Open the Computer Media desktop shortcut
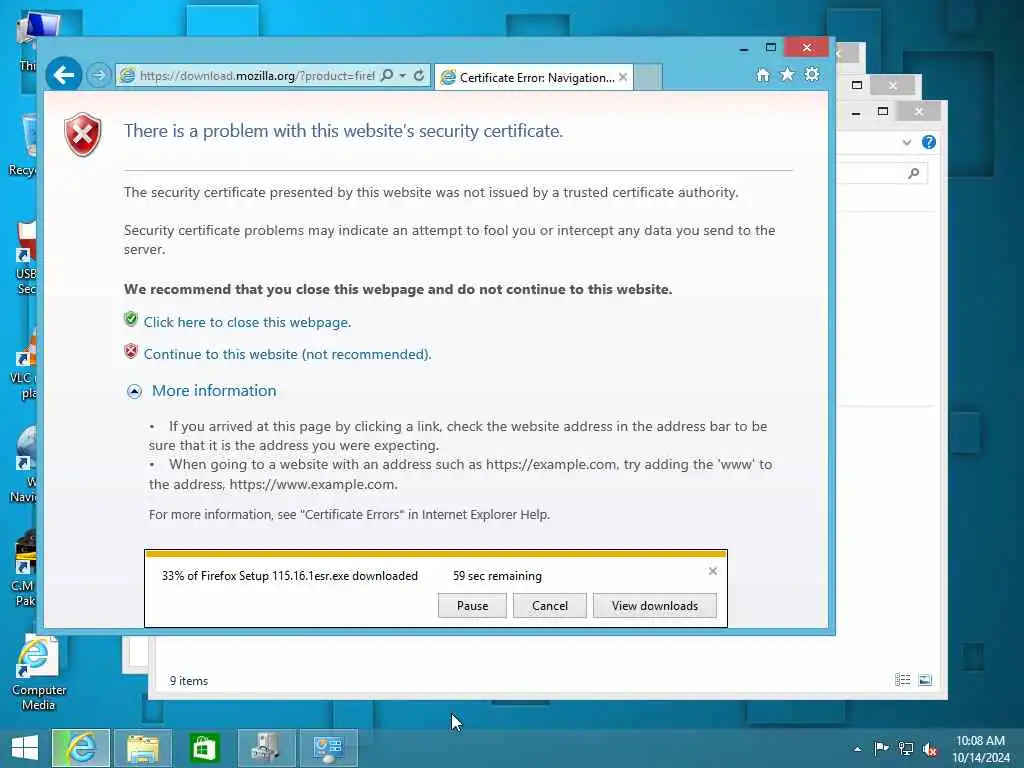Viewport: 1024px width, 768px height. [x=38, y=673]
